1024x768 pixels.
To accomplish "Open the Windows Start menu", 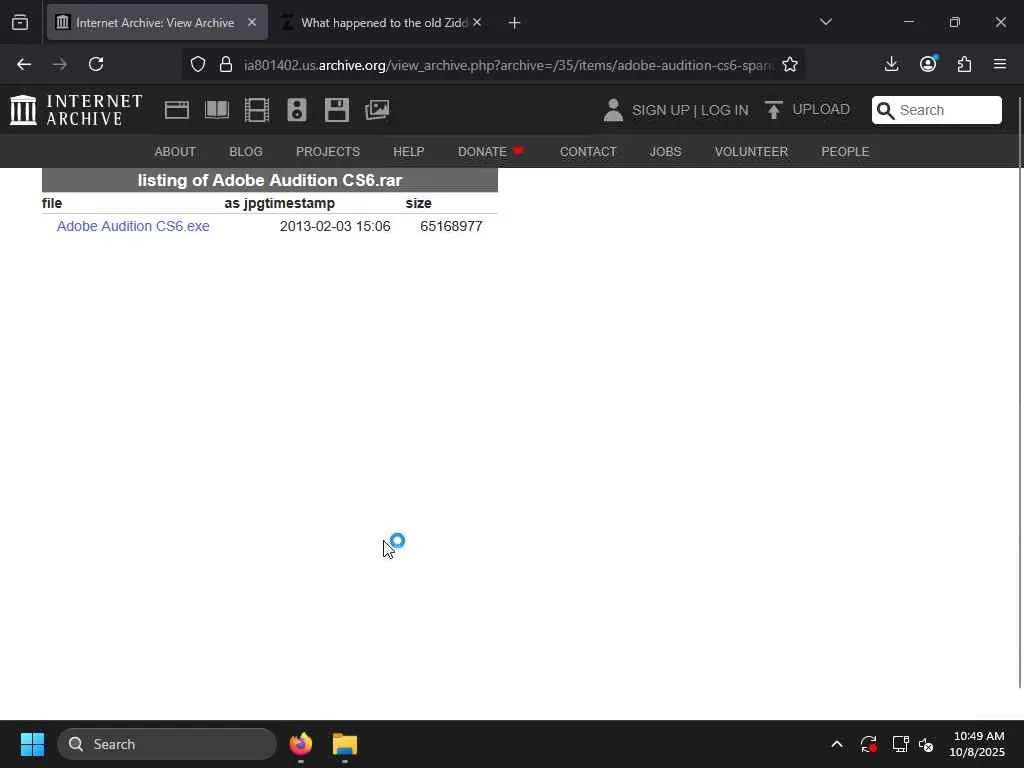I will [x=32, y=744].
